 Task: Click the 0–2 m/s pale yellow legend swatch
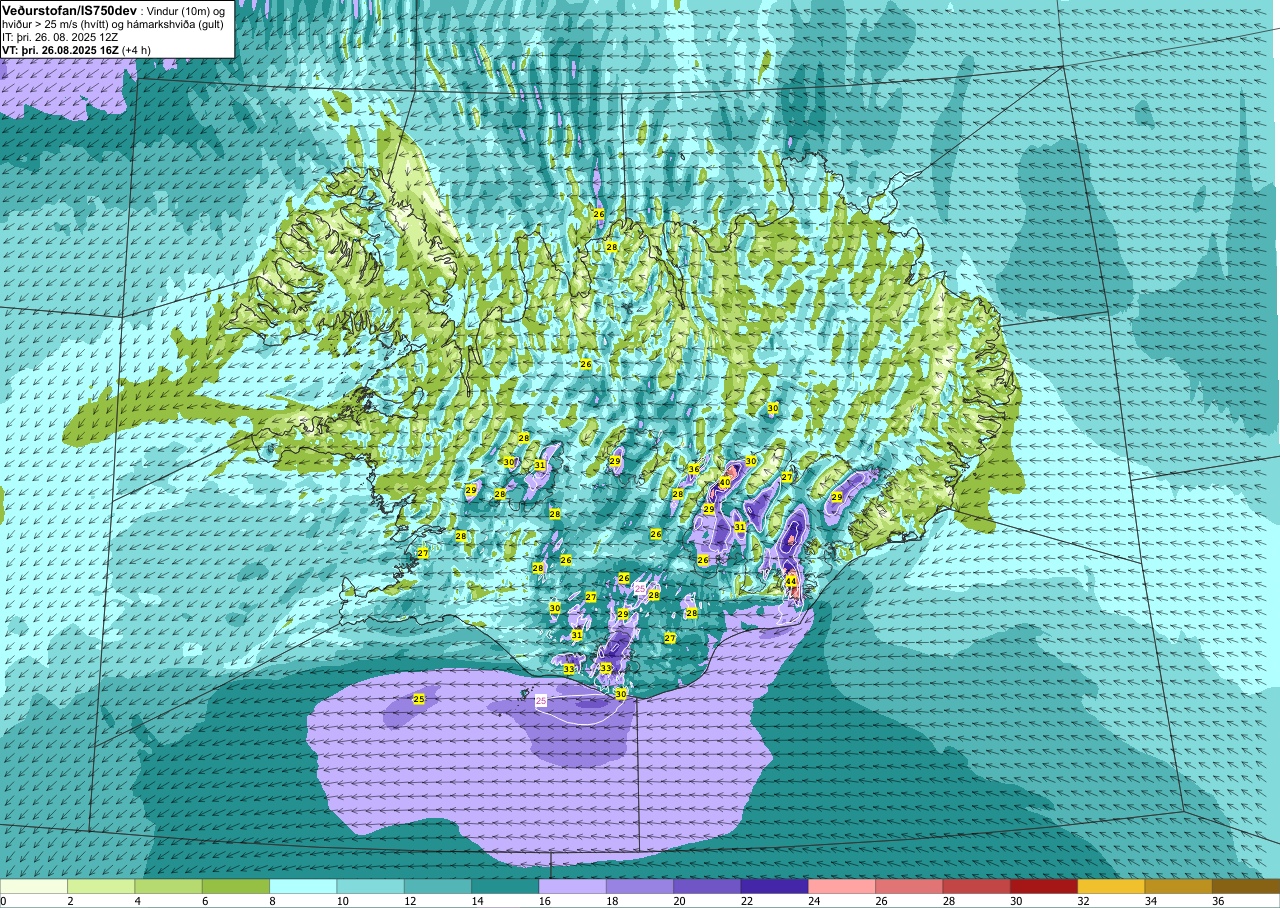[34, 886]
